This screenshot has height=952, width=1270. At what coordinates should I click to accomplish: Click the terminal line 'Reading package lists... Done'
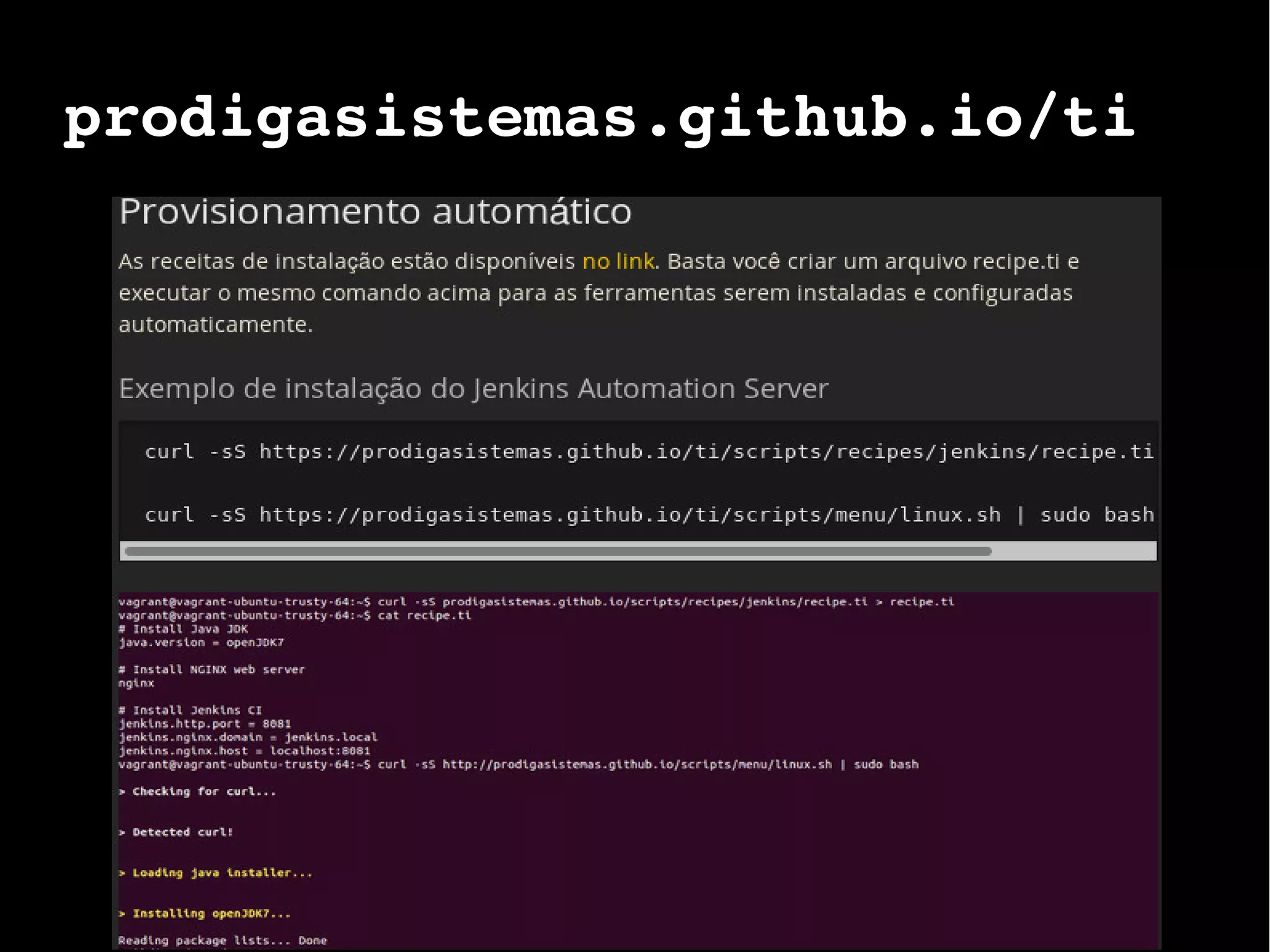[223, 941]
